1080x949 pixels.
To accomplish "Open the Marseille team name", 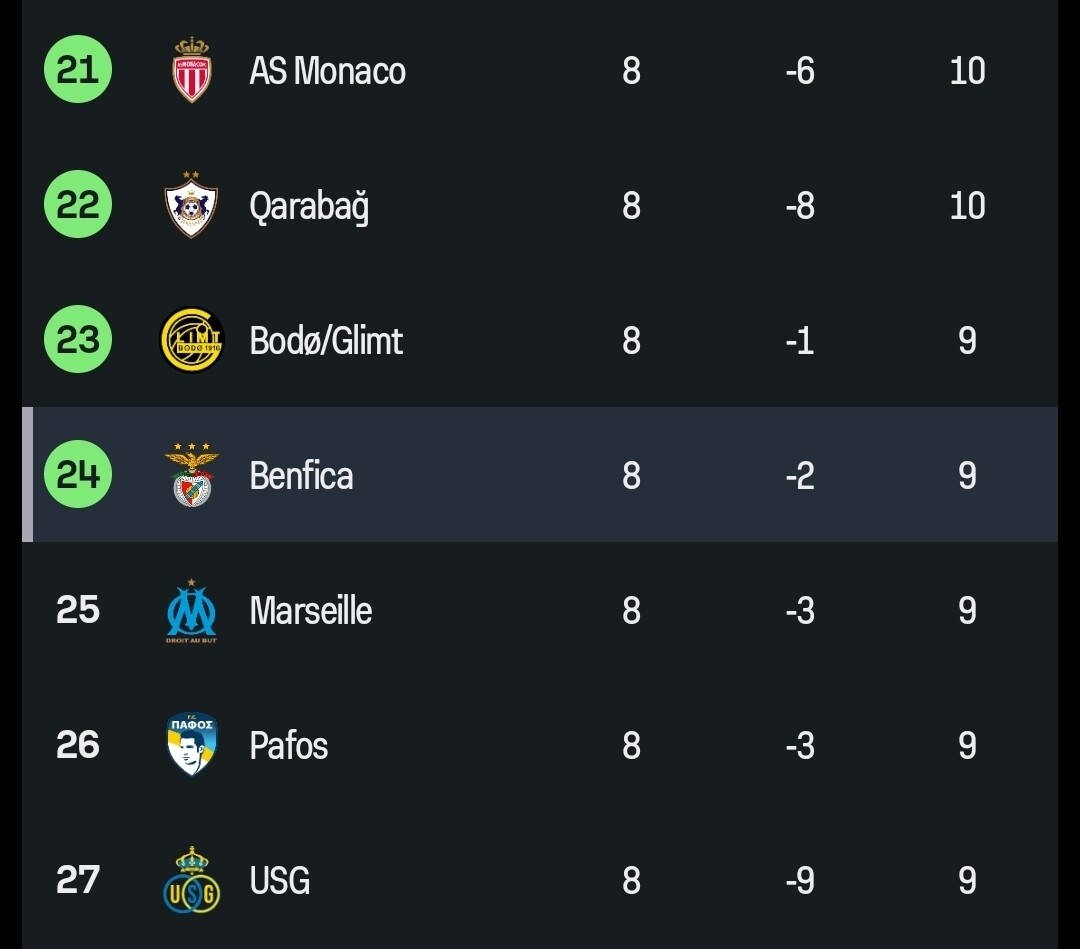I will pyautogui.click(x=310, y=610).
